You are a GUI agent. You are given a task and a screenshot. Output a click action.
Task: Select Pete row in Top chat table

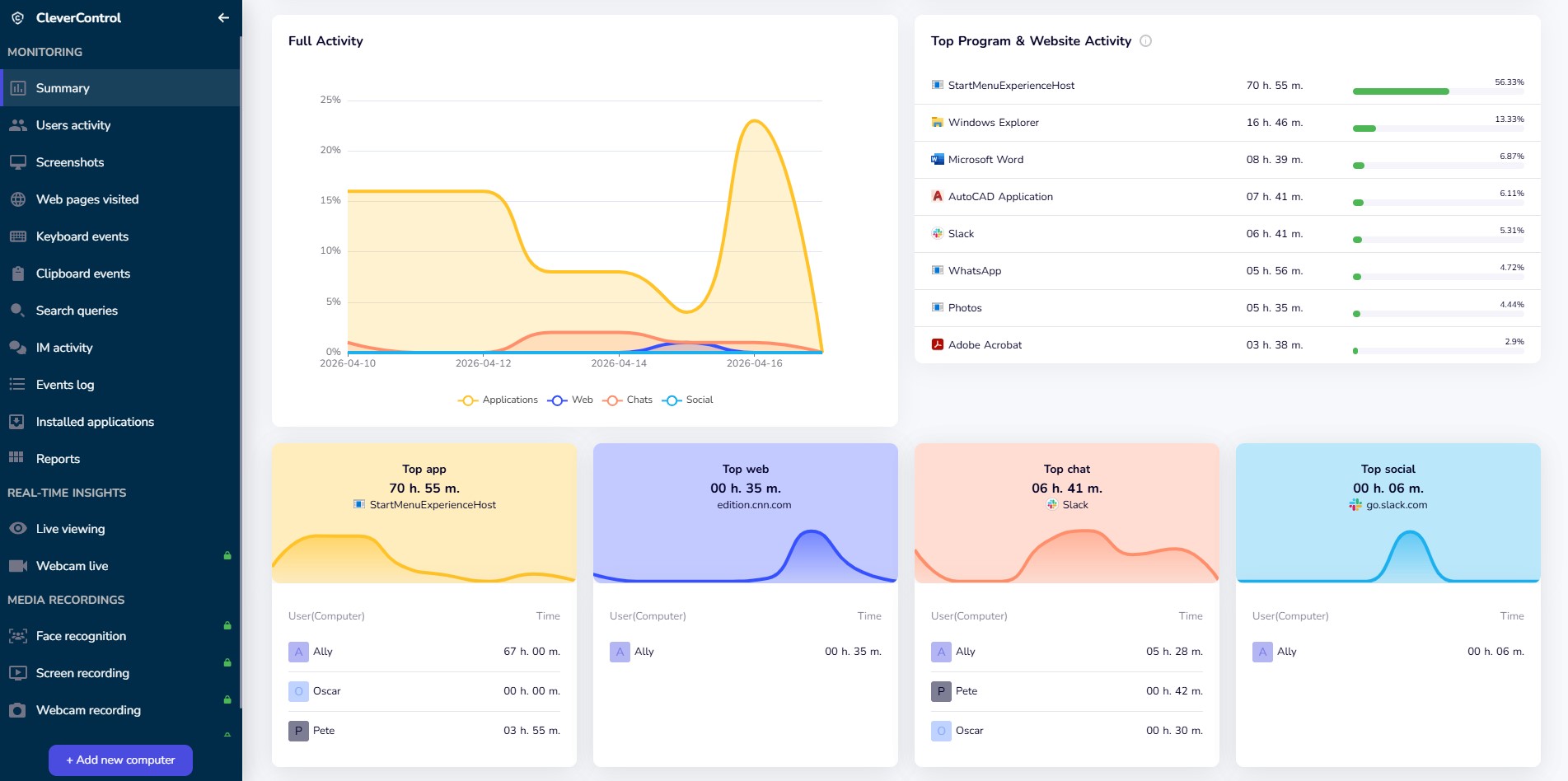[x=1067, y=691]
